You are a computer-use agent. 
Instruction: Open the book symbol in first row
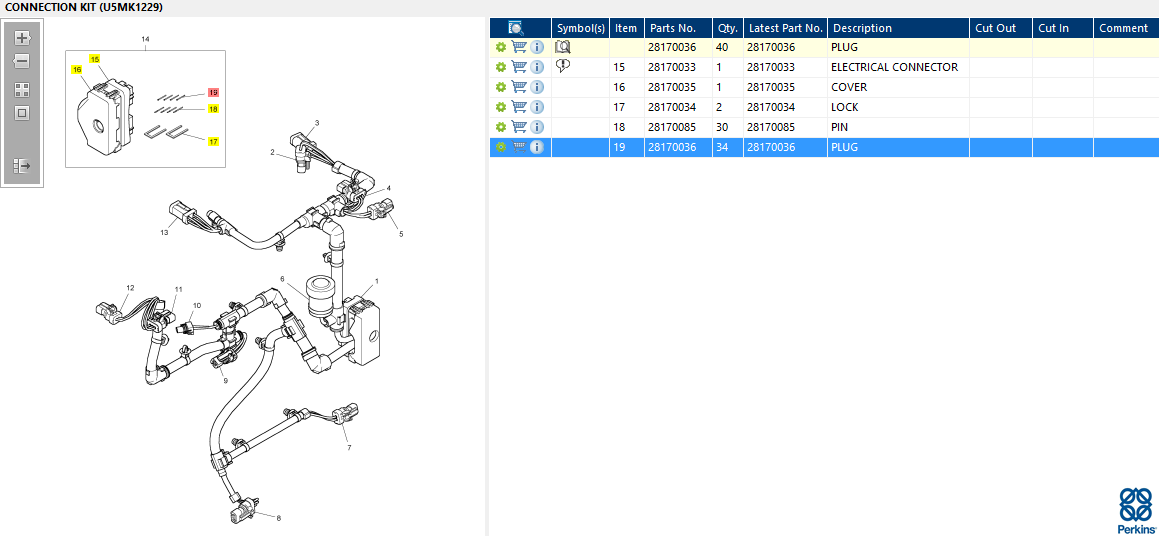563,47
